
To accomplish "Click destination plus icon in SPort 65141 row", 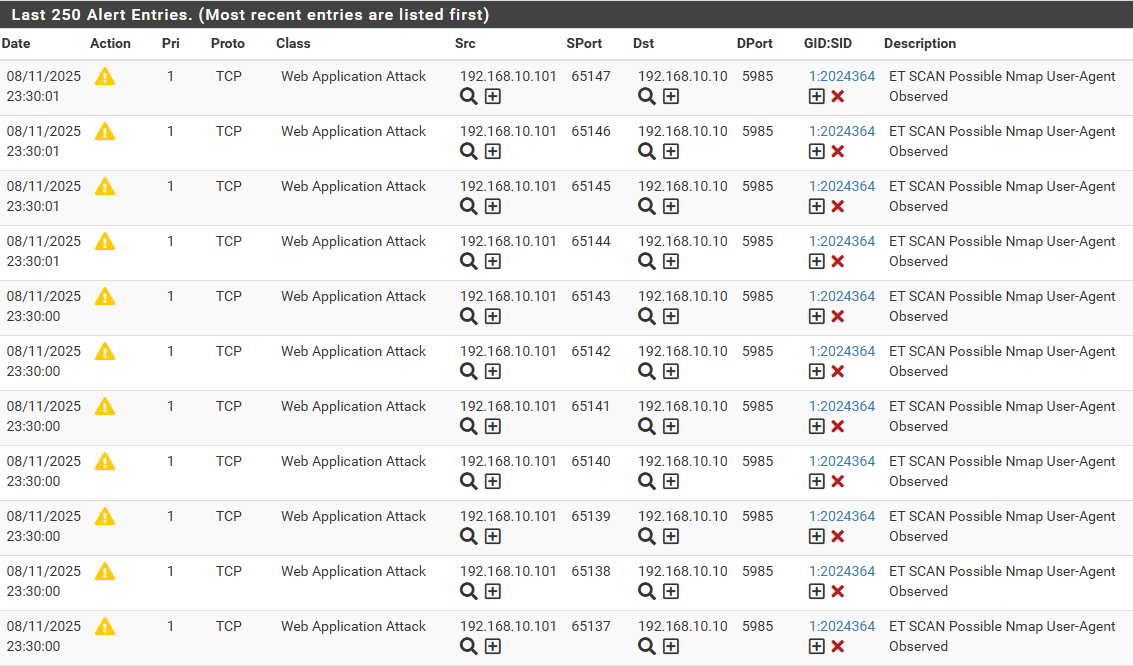I will [x=671, y=426].
